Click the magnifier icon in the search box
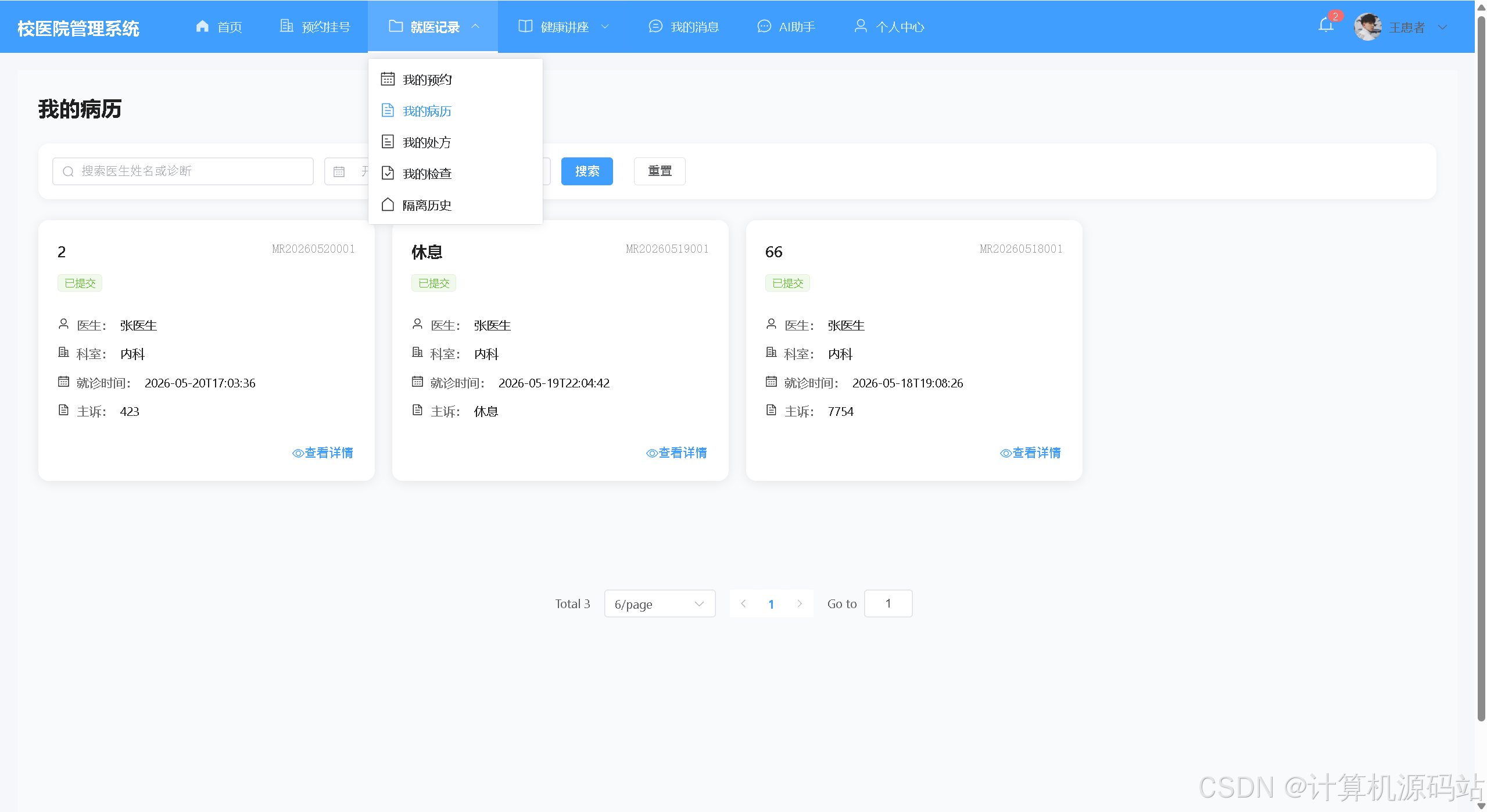The image size is (1487, 812). coord(68,171)
